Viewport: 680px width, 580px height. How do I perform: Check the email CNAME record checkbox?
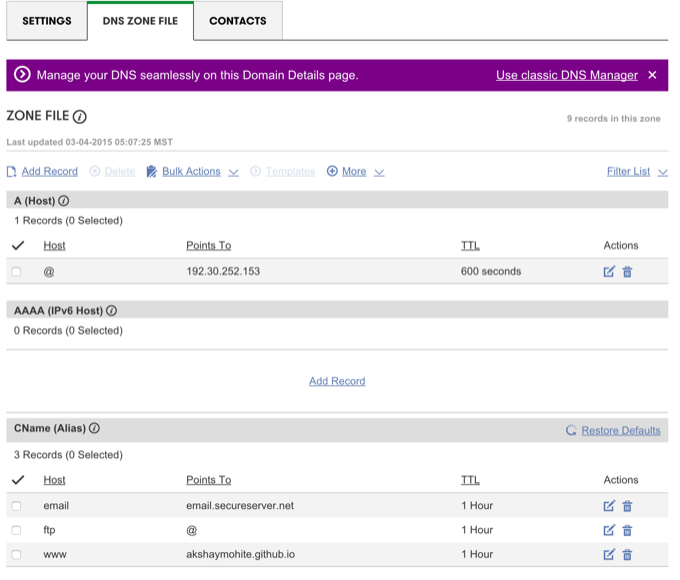point(16,506)
